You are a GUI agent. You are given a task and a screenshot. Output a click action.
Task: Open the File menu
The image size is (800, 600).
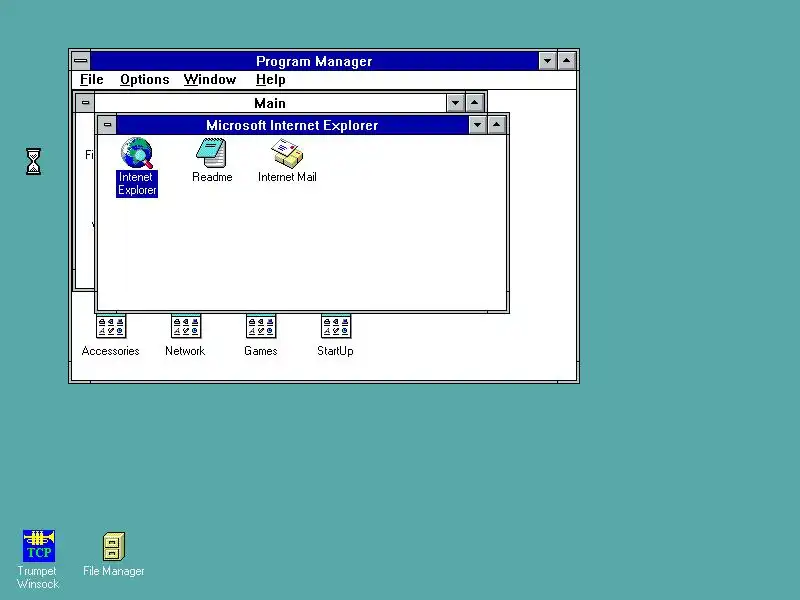point(92,80)
